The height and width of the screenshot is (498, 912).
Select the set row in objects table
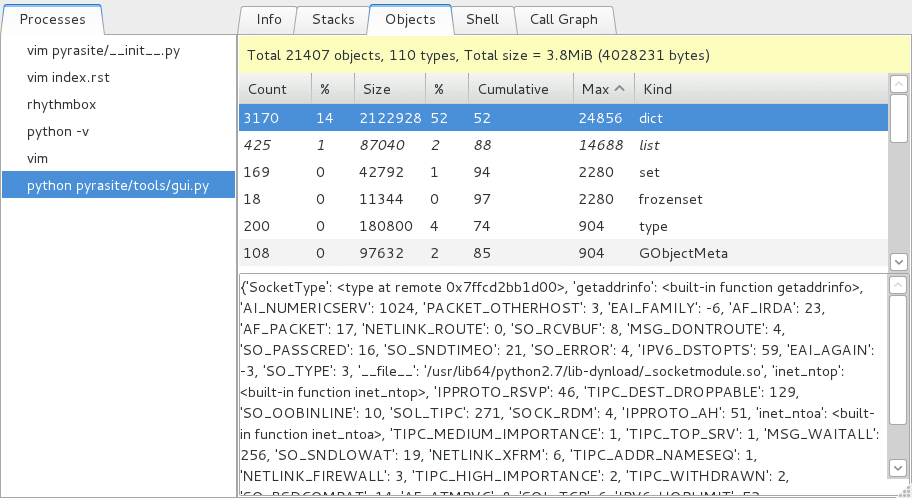pos(563,172)
